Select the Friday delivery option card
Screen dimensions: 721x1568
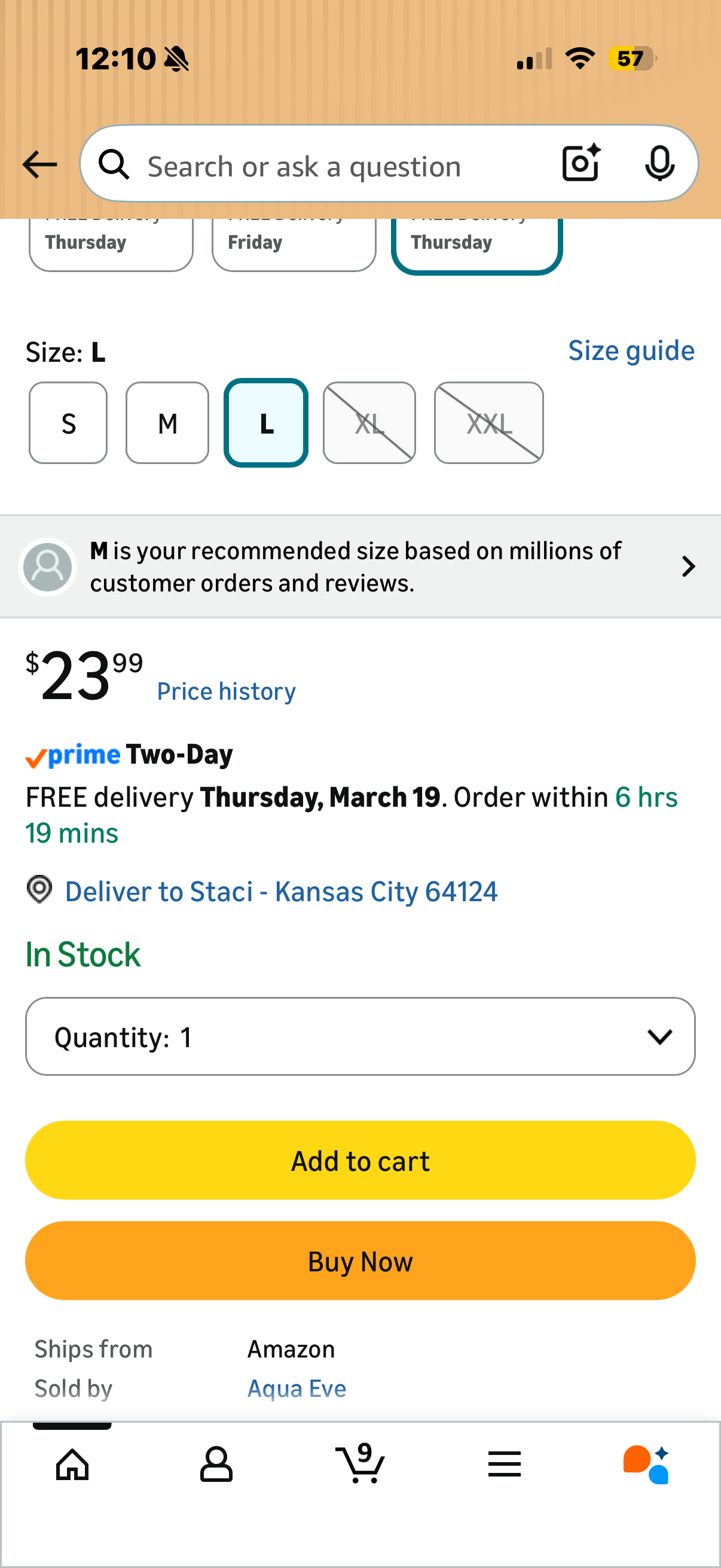(x=294, y=243)
